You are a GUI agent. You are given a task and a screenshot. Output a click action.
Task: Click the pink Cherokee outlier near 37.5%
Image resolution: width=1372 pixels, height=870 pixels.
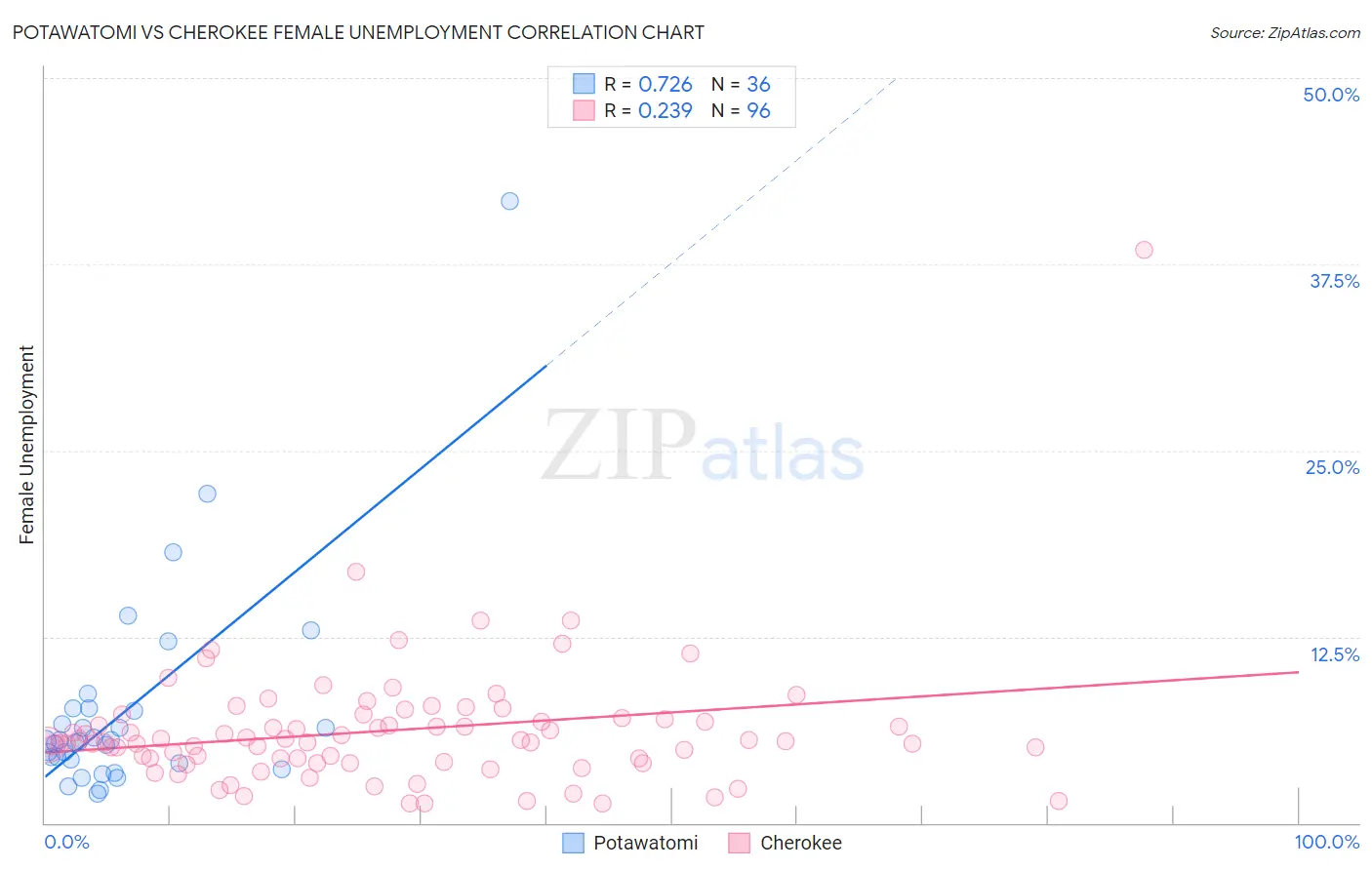[x=1144, y=250]
